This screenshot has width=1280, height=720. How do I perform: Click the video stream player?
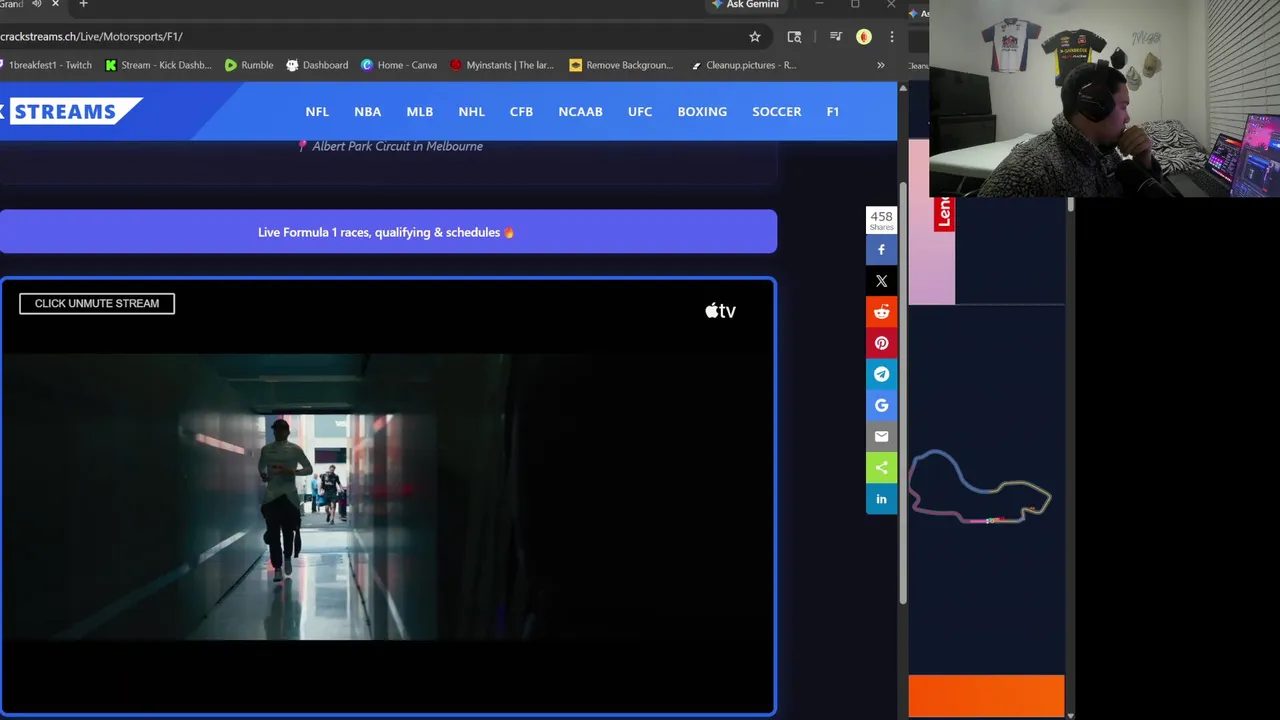388,496
